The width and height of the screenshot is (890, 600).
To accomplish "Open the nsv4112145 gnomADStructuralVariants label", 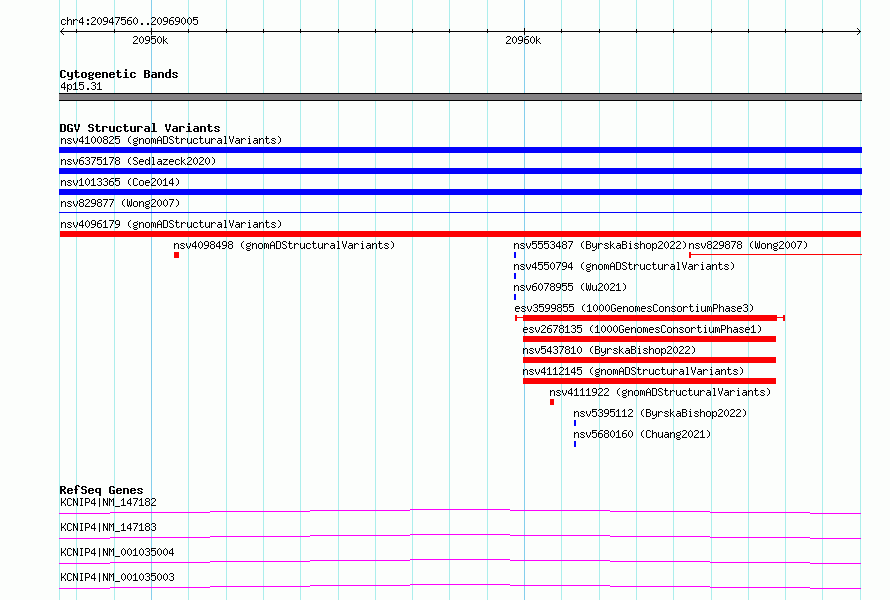I will point(633,371).
